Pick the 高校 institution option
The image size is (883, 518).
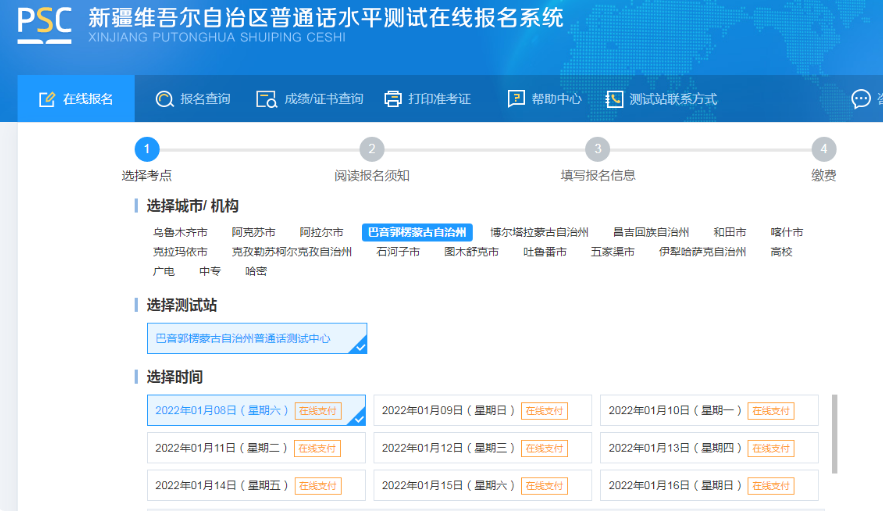[x=781, y=252]
